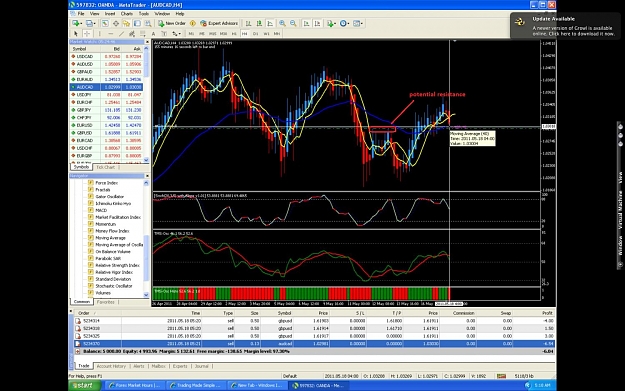Open the Indicators list dropdown

331,24
